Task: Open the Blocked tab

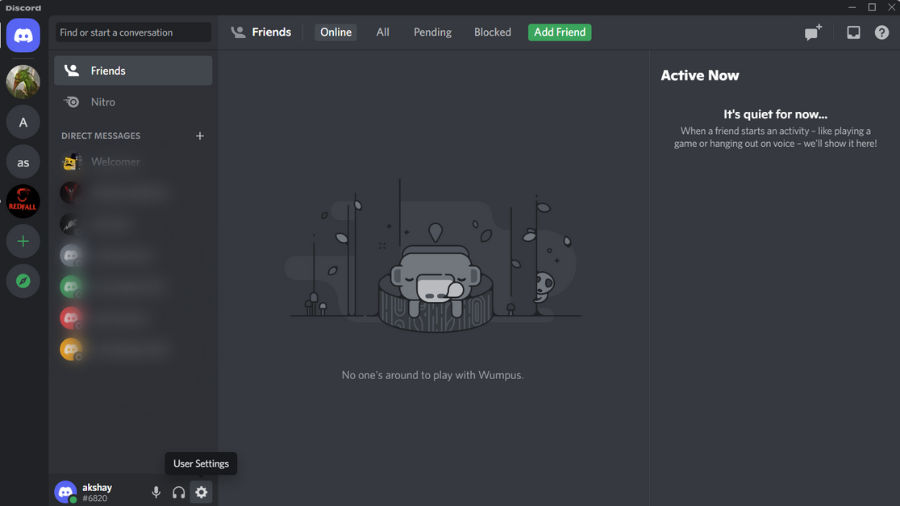Action: pos(492,32)
